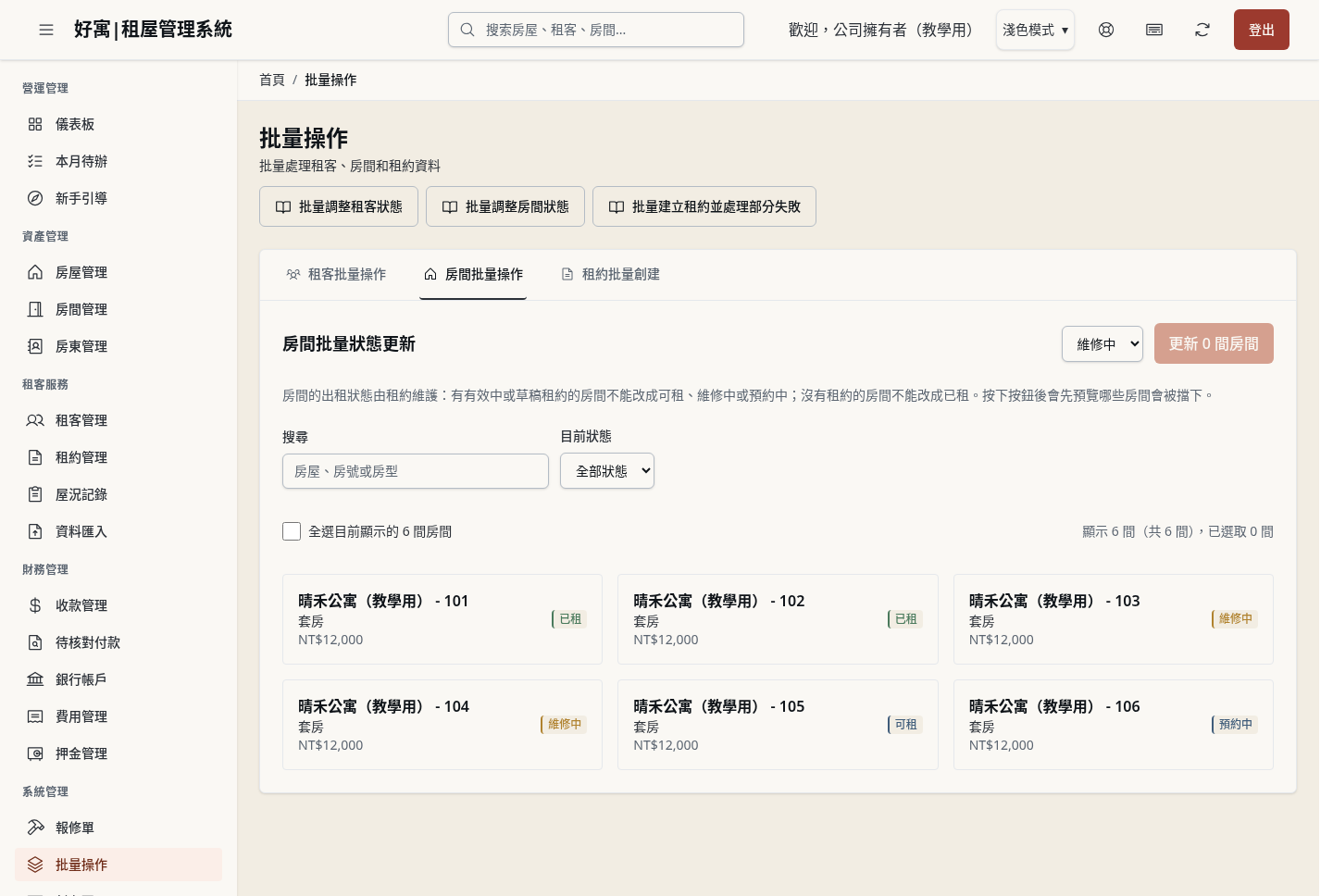Select room card 晴禾公寓 - 104
This screenshot has height=896, width=1333.
click(442, 725)
